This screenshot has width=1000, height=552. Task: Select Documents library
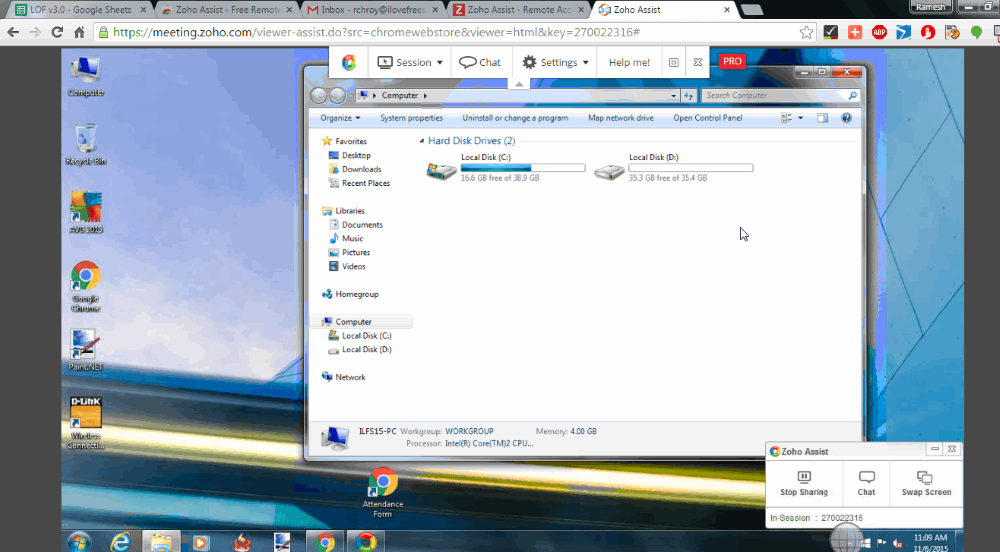coord(356,225)
